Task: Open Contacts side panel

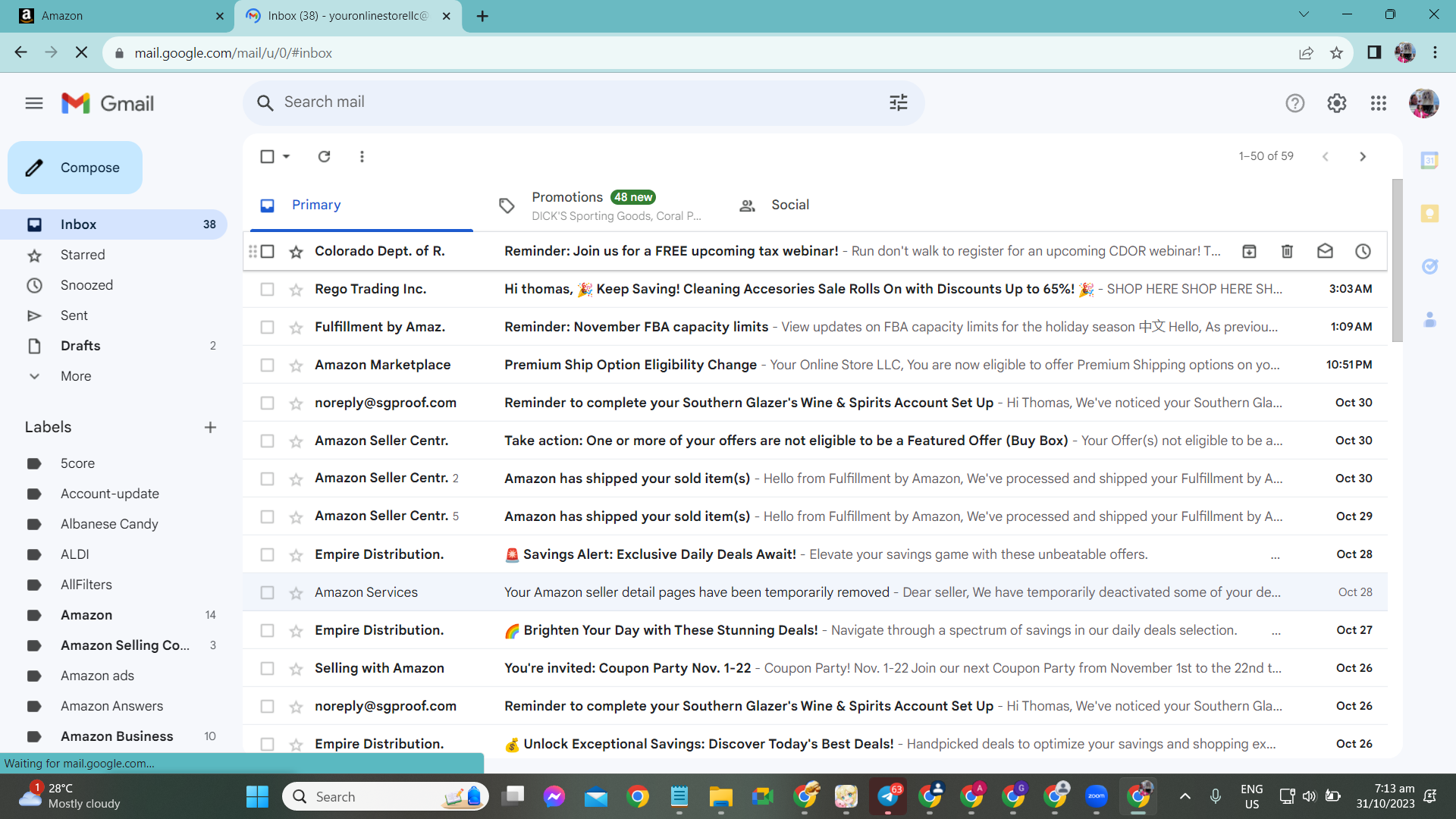Action: click(x=1429, y=319)
